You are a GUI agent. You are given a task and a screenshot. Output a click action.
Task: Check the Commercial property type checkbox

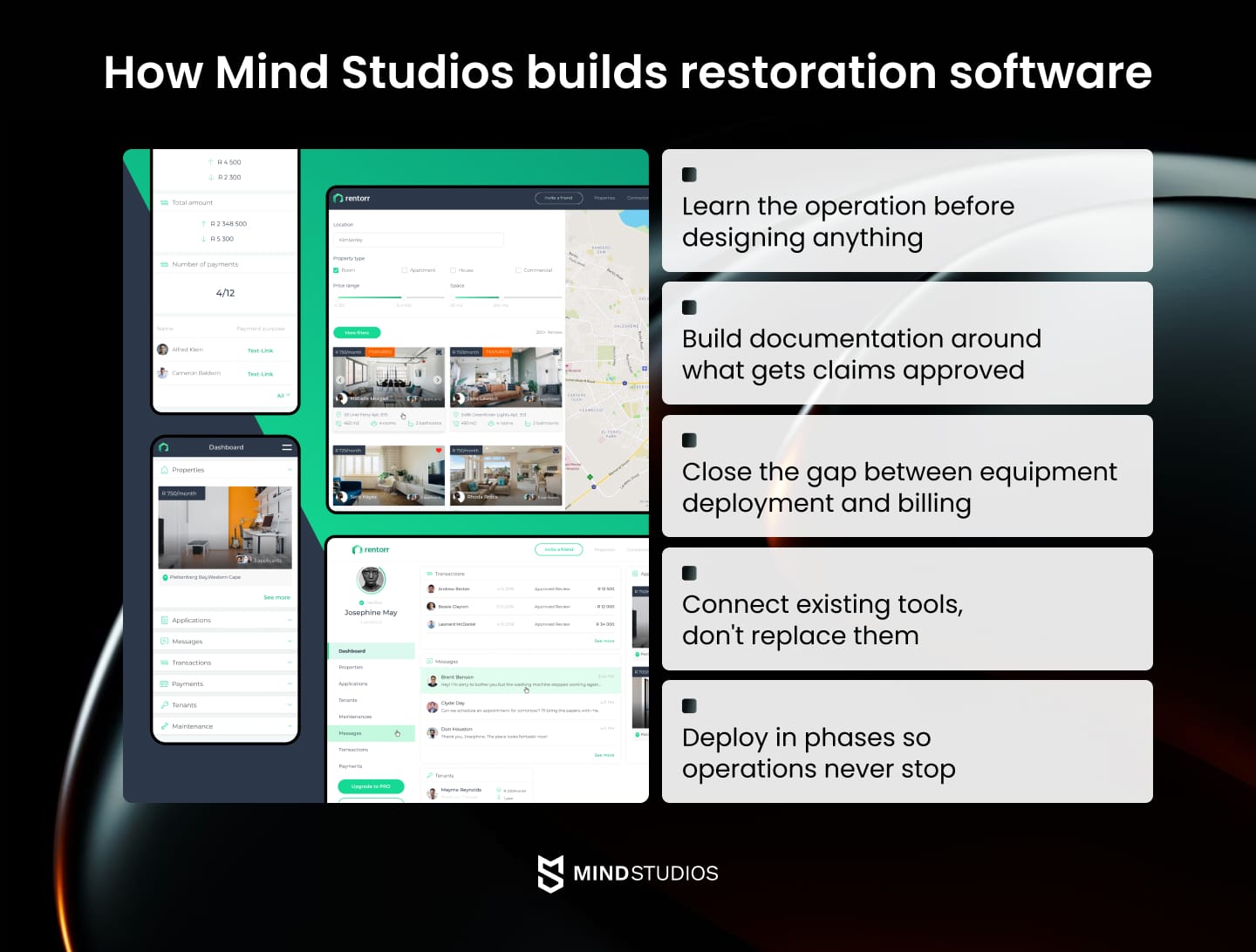[x=518, y=270]
